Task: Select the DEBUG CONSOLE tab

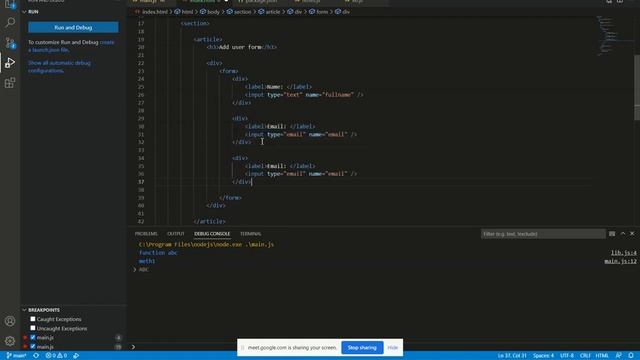Action: [212, 234]
